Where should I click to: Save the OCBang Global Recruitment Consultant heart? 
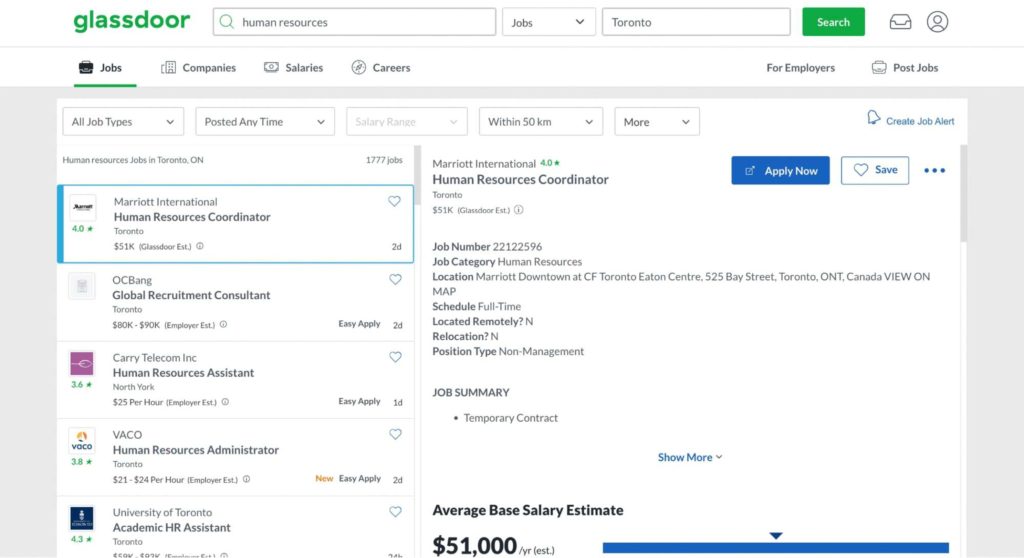coord(395,279)
